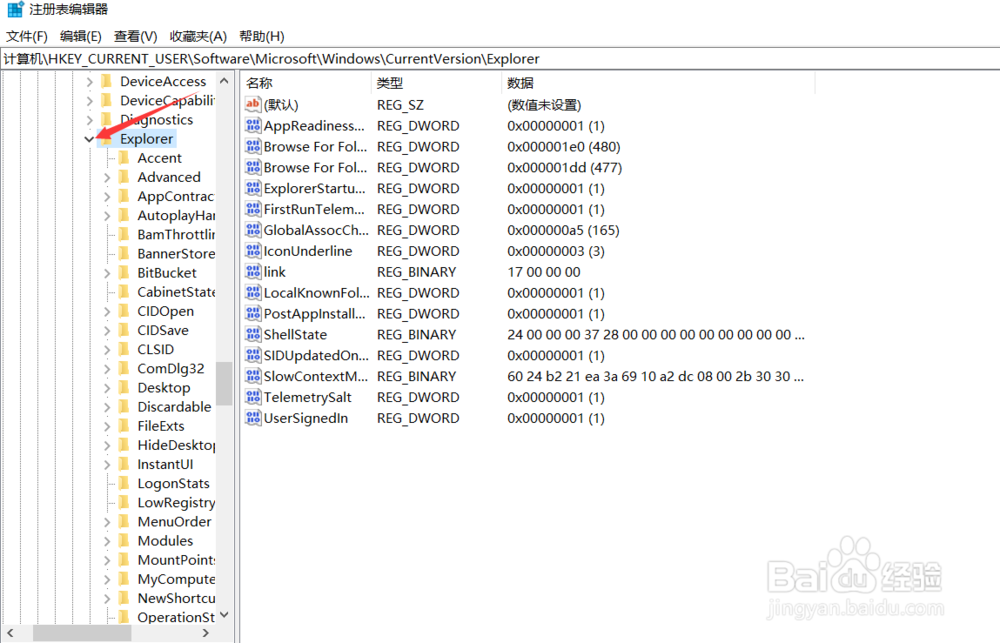Select the link binary value icon
Image resolution: width=1000 pixels, height=643 pixels.
pos(253,272)
